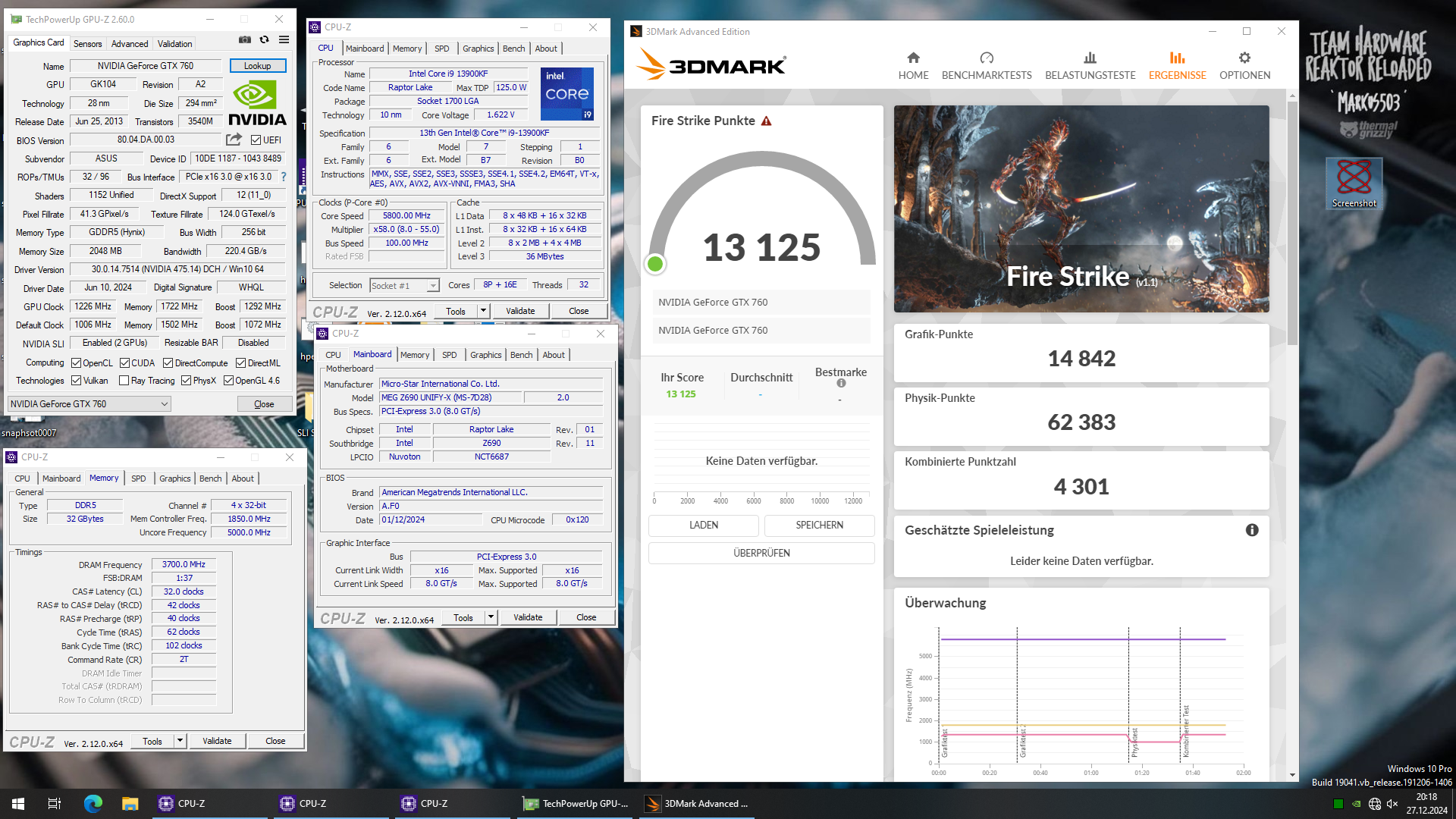Screen dimensions: 1456x819
Task: Click the network globe tray icon
Action: (x=1375, y=804)
